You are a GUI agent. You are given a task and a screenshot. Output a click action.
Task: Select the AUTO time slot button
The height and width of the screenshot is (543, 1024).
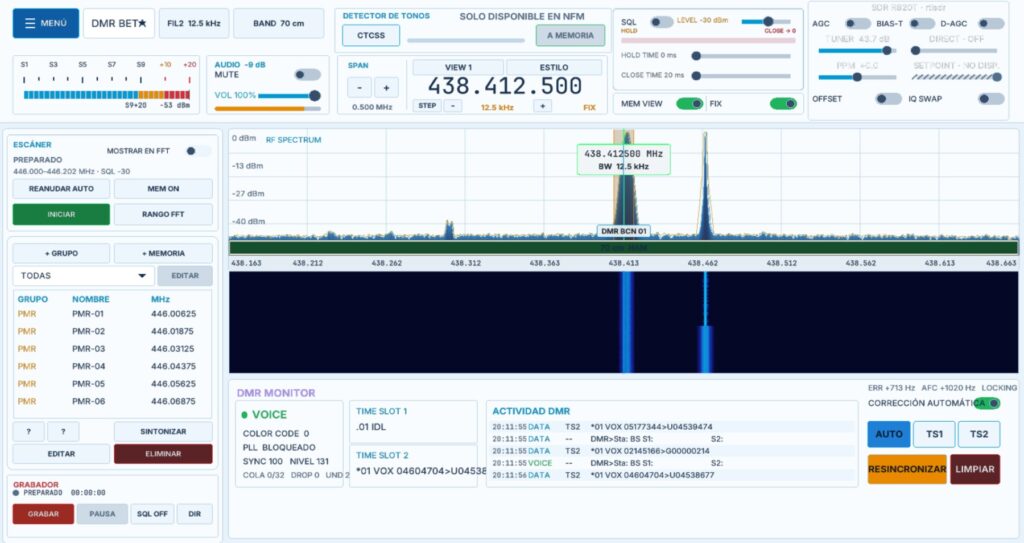889,435
